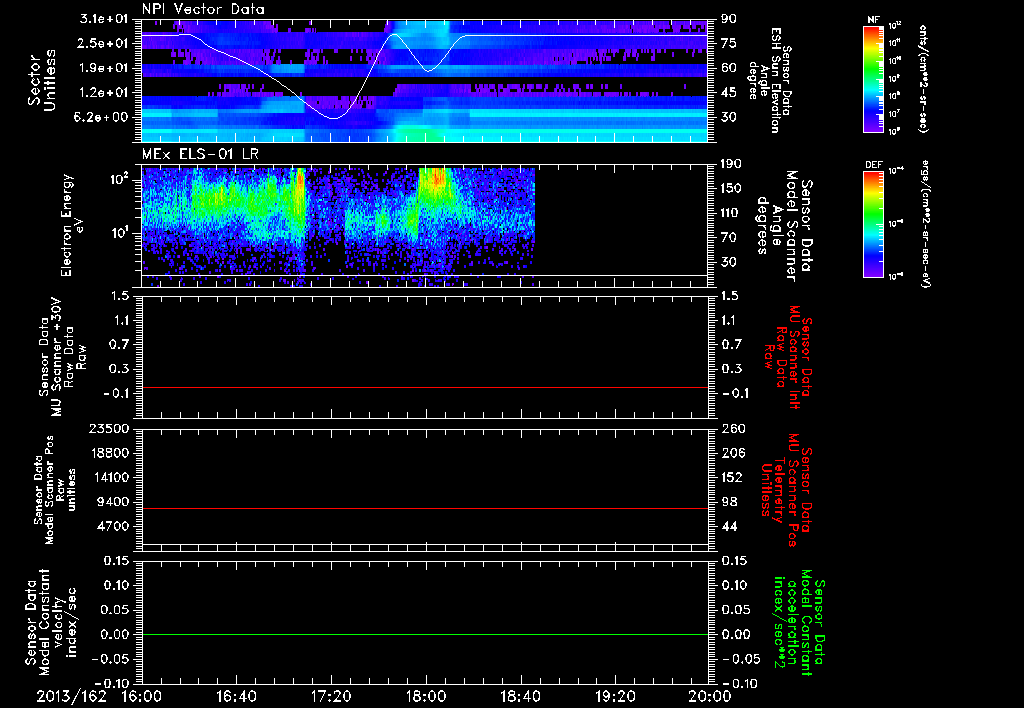The image size is (1024, 708).
Task: Click the Sector Unitless axis label
Action: (x=42, y=80)
